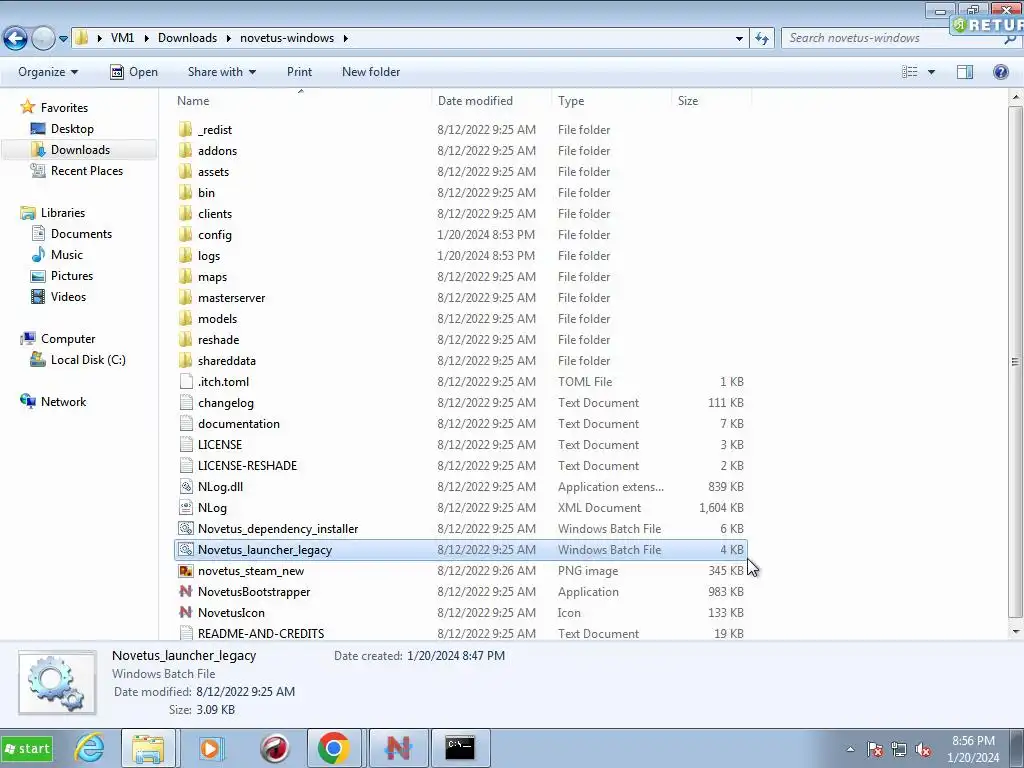
Task: Select the NovetusBootstrapper application icon
Action: pos(185,592)
